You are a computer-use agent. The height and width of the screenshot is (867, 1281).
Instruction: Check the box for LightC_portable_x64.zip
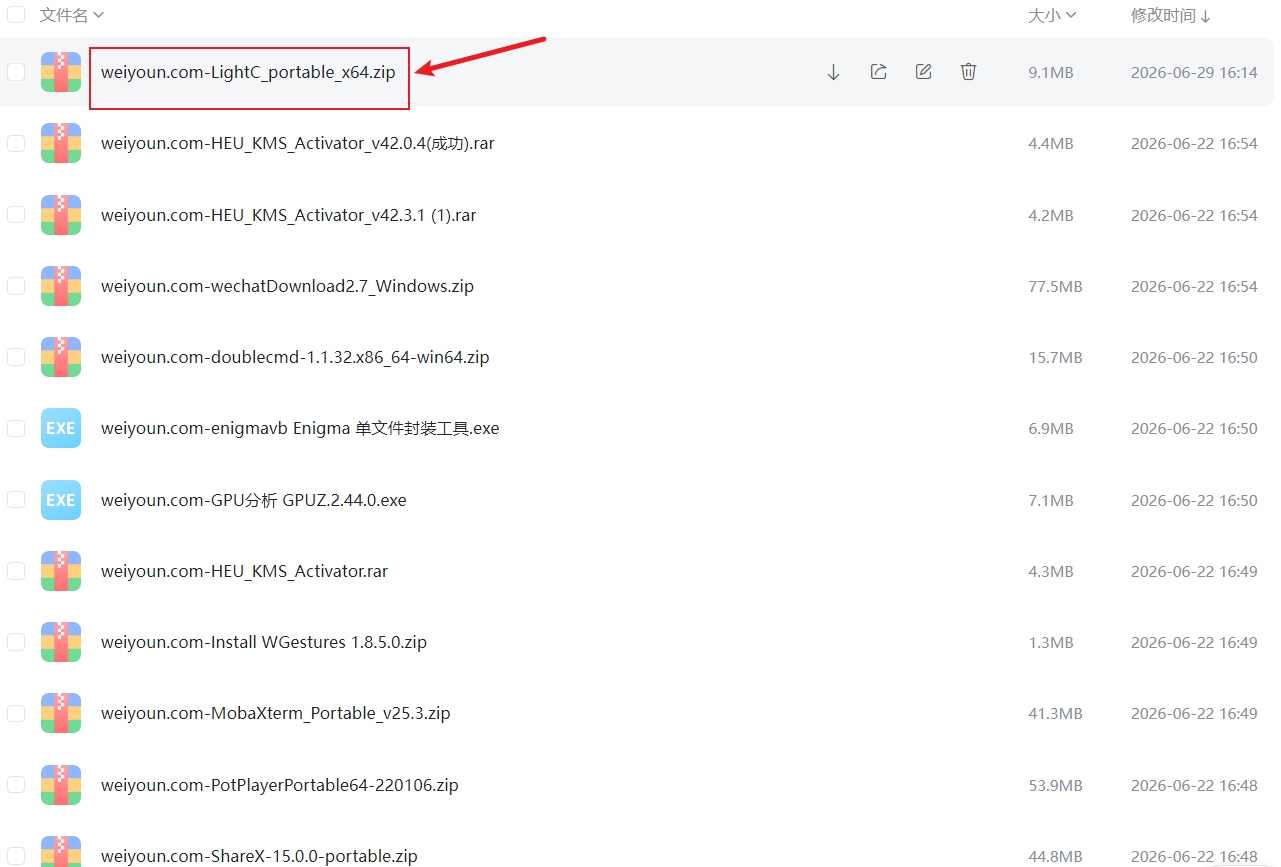[x=16, y=72]
